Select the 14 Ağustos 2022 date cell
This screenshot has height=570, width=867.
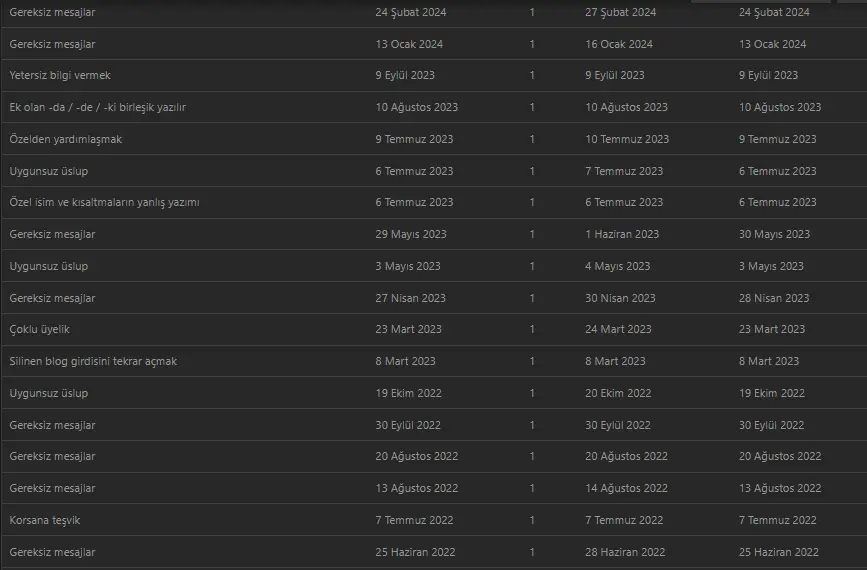click(x=626, y=489)
